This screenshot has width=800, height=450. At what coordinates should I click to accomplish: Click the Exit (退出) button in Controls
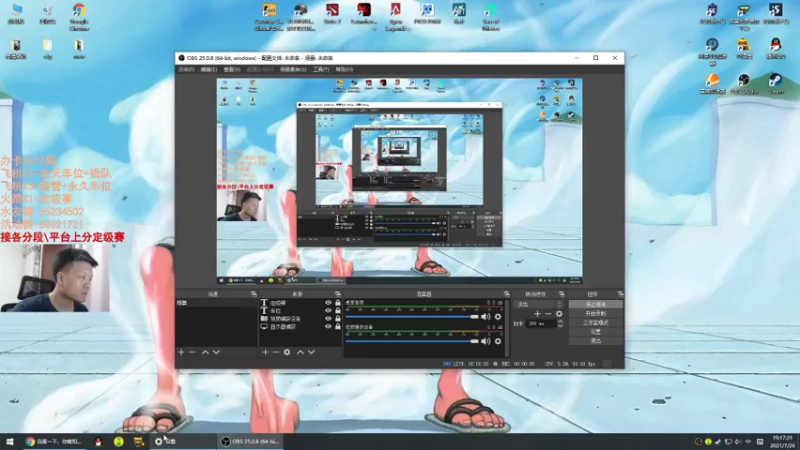pos(595,341)
